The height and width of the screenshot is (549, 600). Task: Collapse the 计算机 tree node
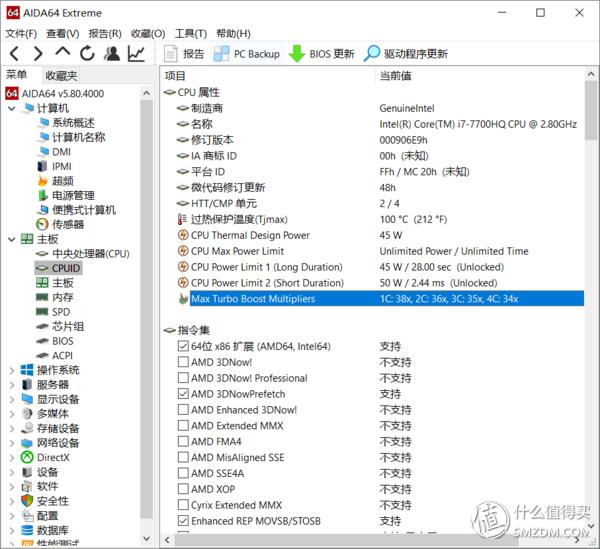coord(12,108)
